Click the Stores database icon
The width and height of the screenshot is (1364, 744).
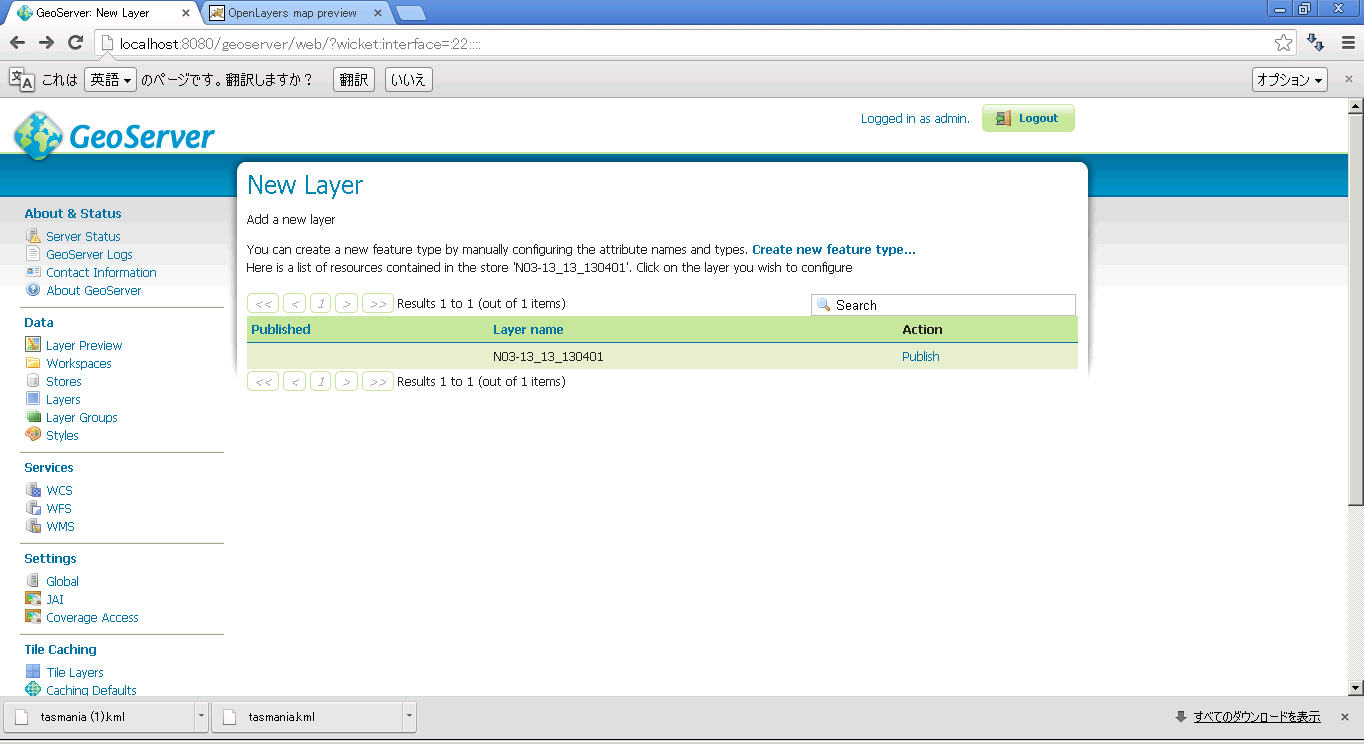(x=33, y=381)
